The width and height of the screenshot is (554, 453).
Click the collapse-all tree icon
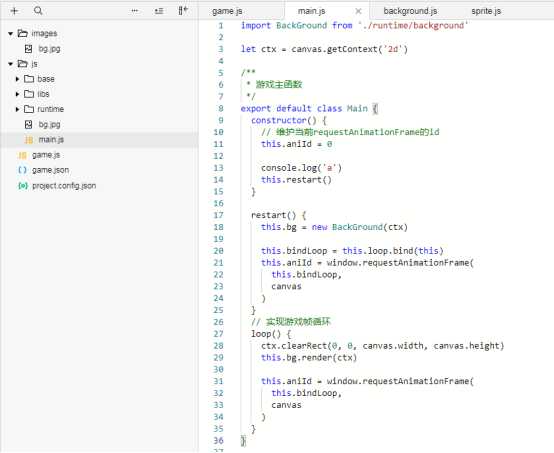pos(159,11)
